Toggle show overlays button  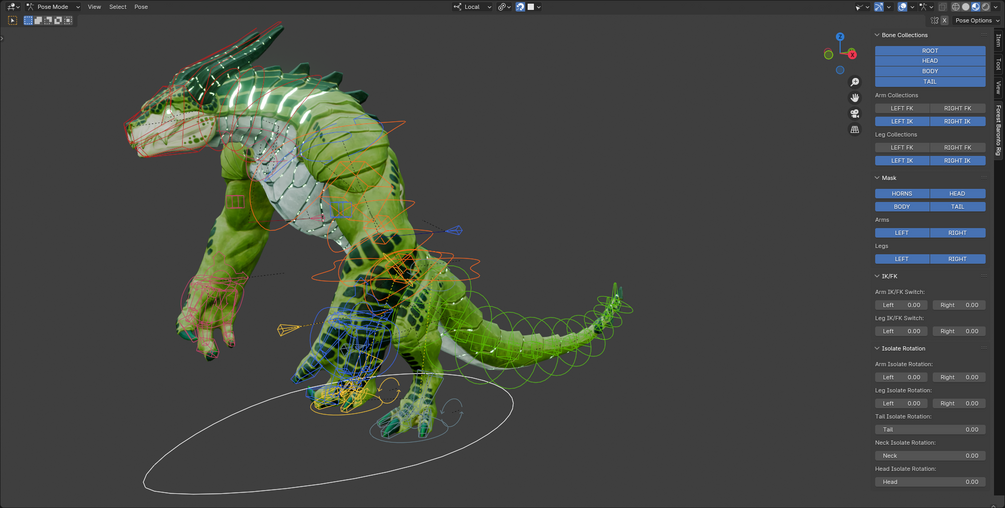click(902, 7)
